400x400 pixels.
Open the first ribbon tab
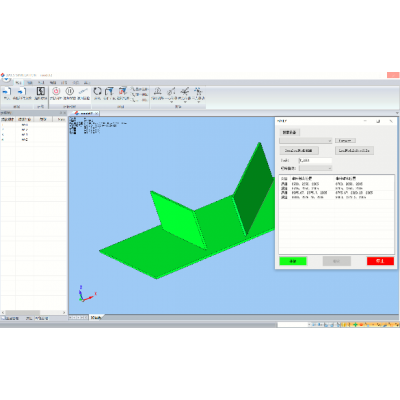tap(18, 82)
